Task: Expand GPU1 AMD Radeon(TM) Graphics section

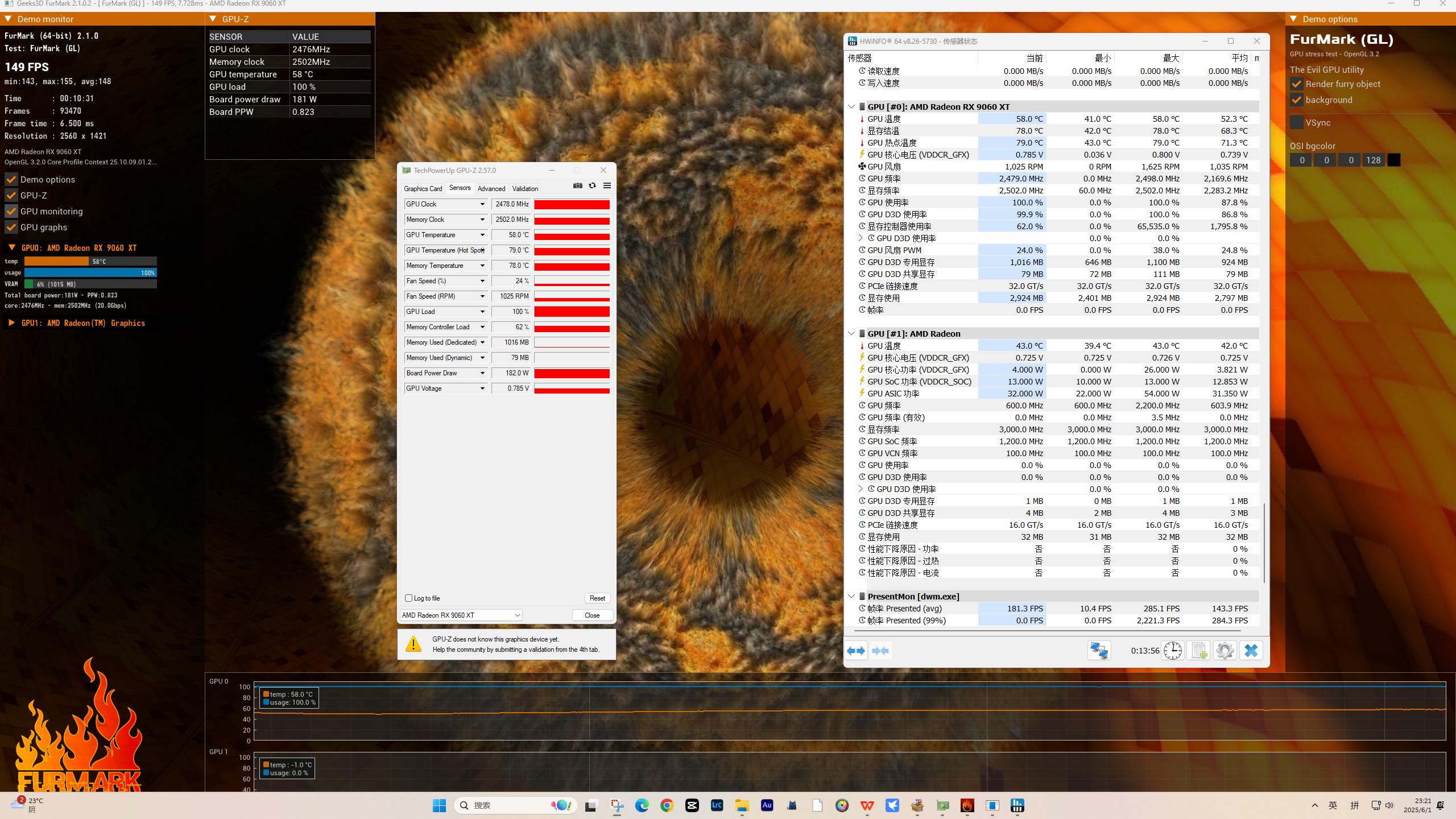Action: [11, 323]
